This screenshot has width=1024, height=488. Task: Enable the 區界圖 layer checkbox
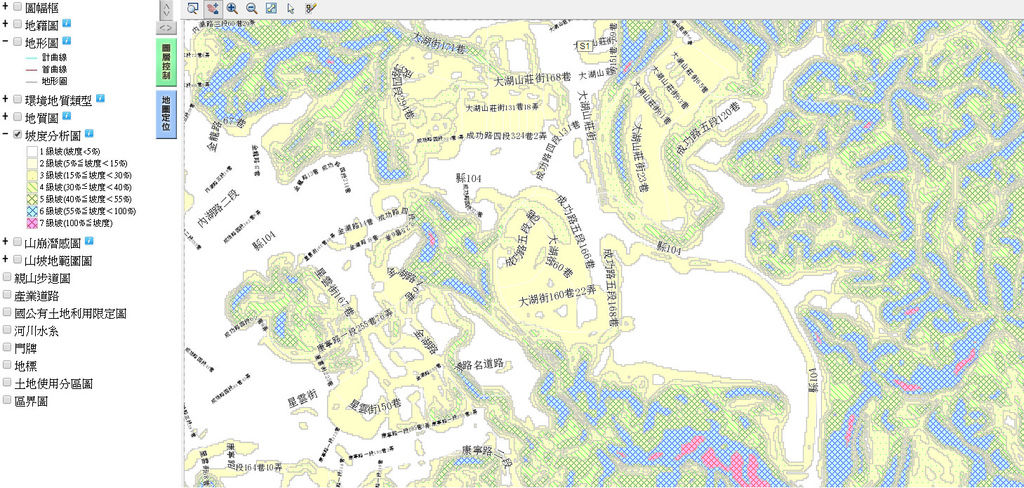(x=7, y=400)
